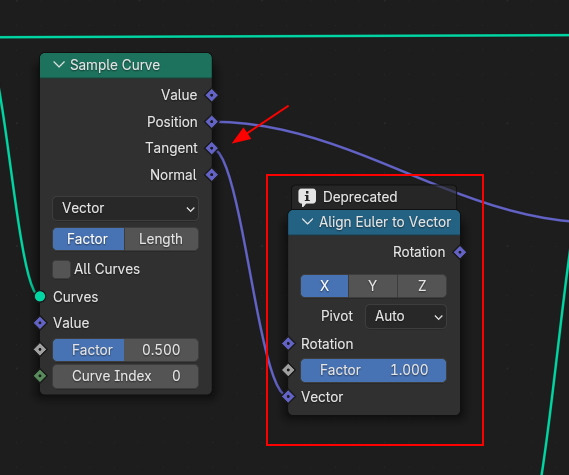Open the Vector data type dropdown

click(x=126, y=208)
